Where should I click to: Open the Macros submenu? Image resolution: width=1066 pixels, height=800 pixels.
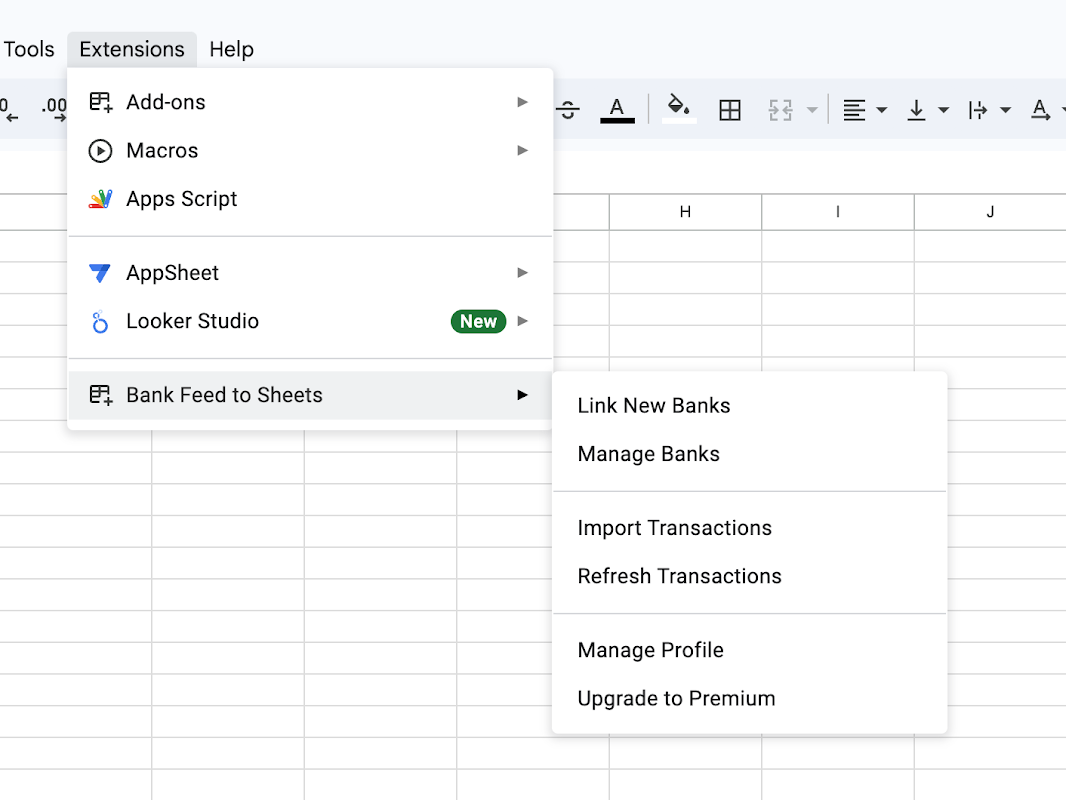click(310, 150)
